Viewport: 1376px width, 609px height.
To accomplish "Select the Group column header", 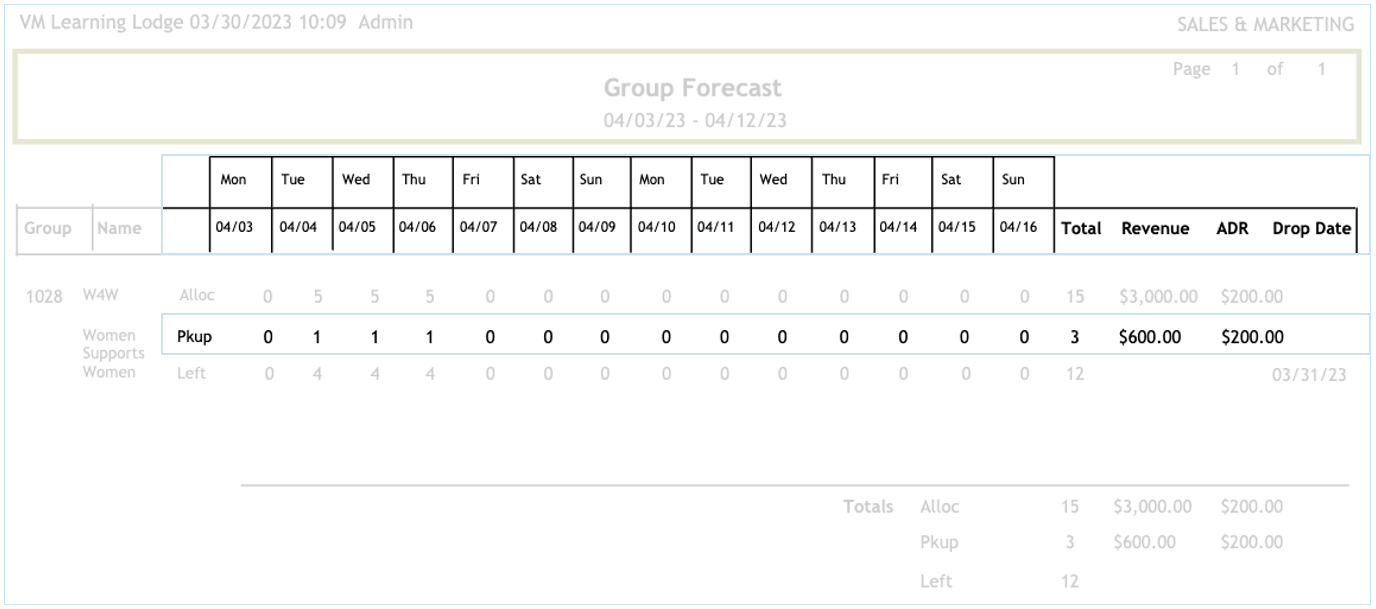I will 48,228.
